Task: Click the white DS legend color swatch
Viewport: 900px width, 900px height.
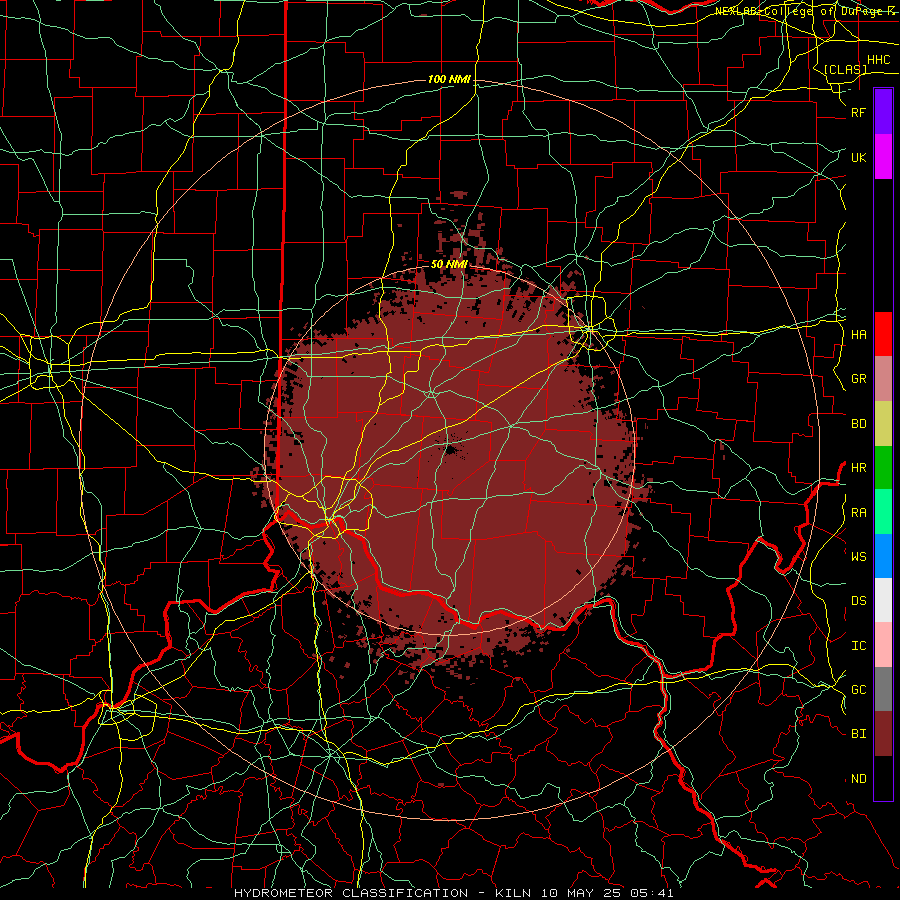Action: 883,600
